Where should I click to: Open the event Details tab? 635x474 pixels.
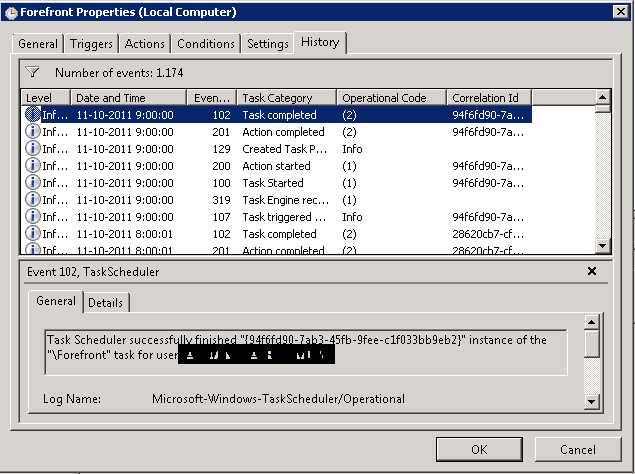105,303
